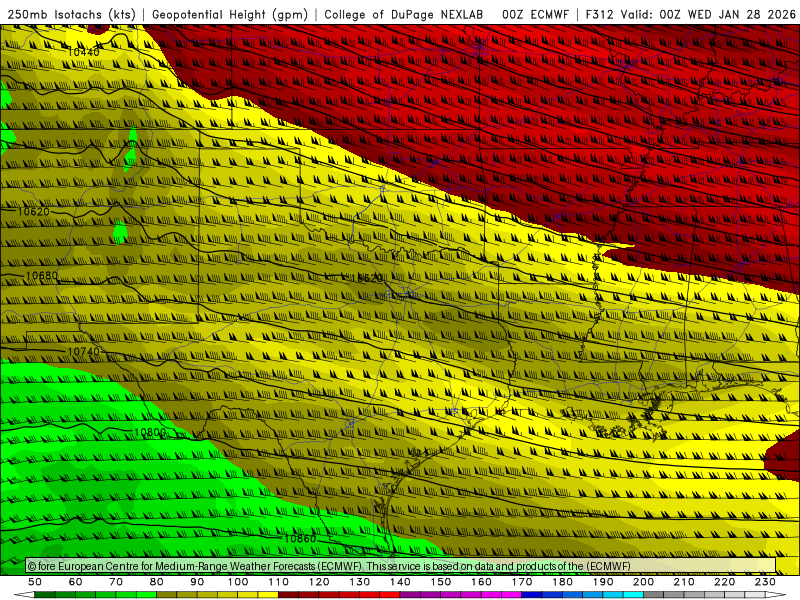
Task: Click the 50 knot legend label
Action: (35, 582)
